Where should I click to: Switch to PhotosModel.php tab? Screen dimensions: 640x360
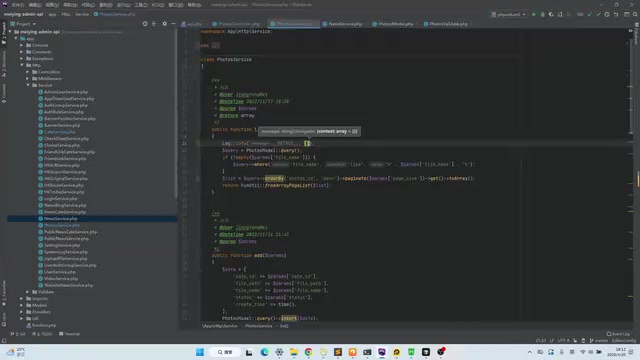(x=393, y=24)
